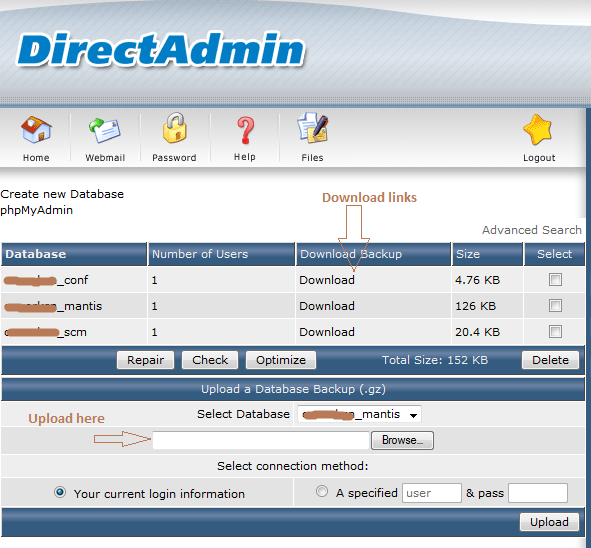The height and width of the screenshot is (548, 591).
Task: Focus the specified user input field
Action: pyautogui.click(x=432, y=493)
